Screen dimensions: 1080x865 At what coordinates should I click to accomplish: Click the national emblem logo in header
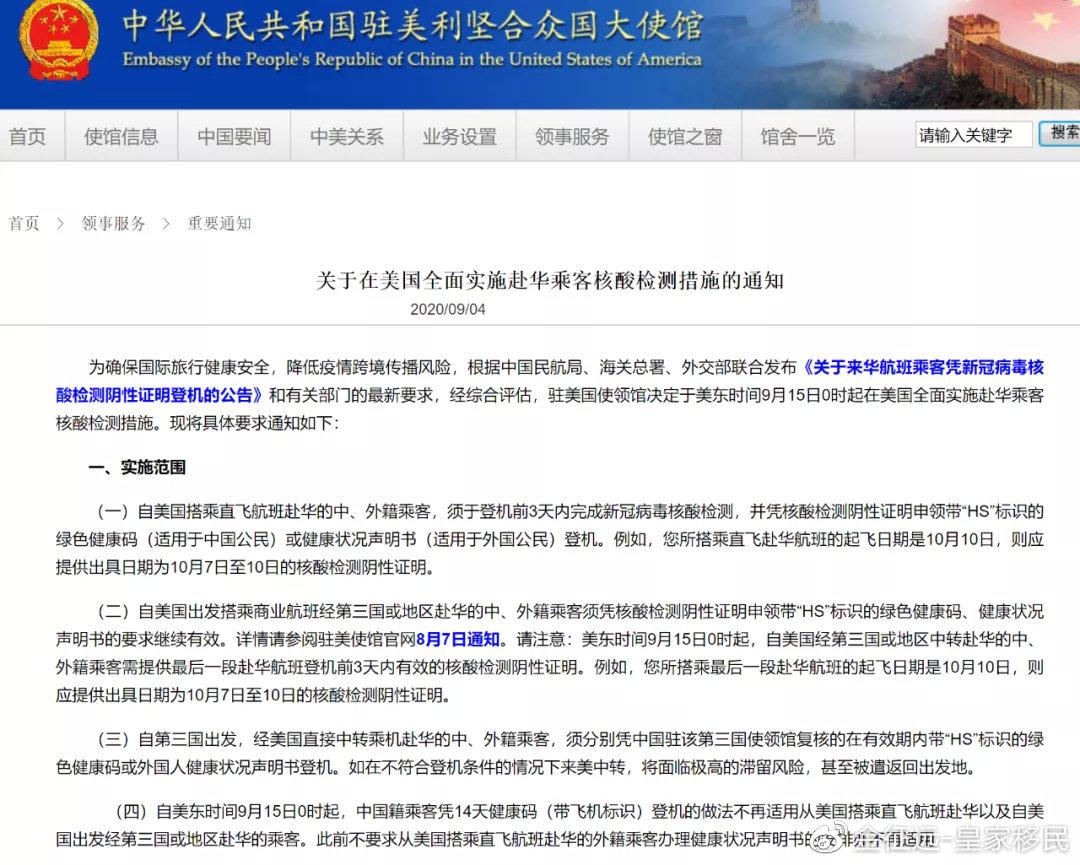tap(59, 41)
